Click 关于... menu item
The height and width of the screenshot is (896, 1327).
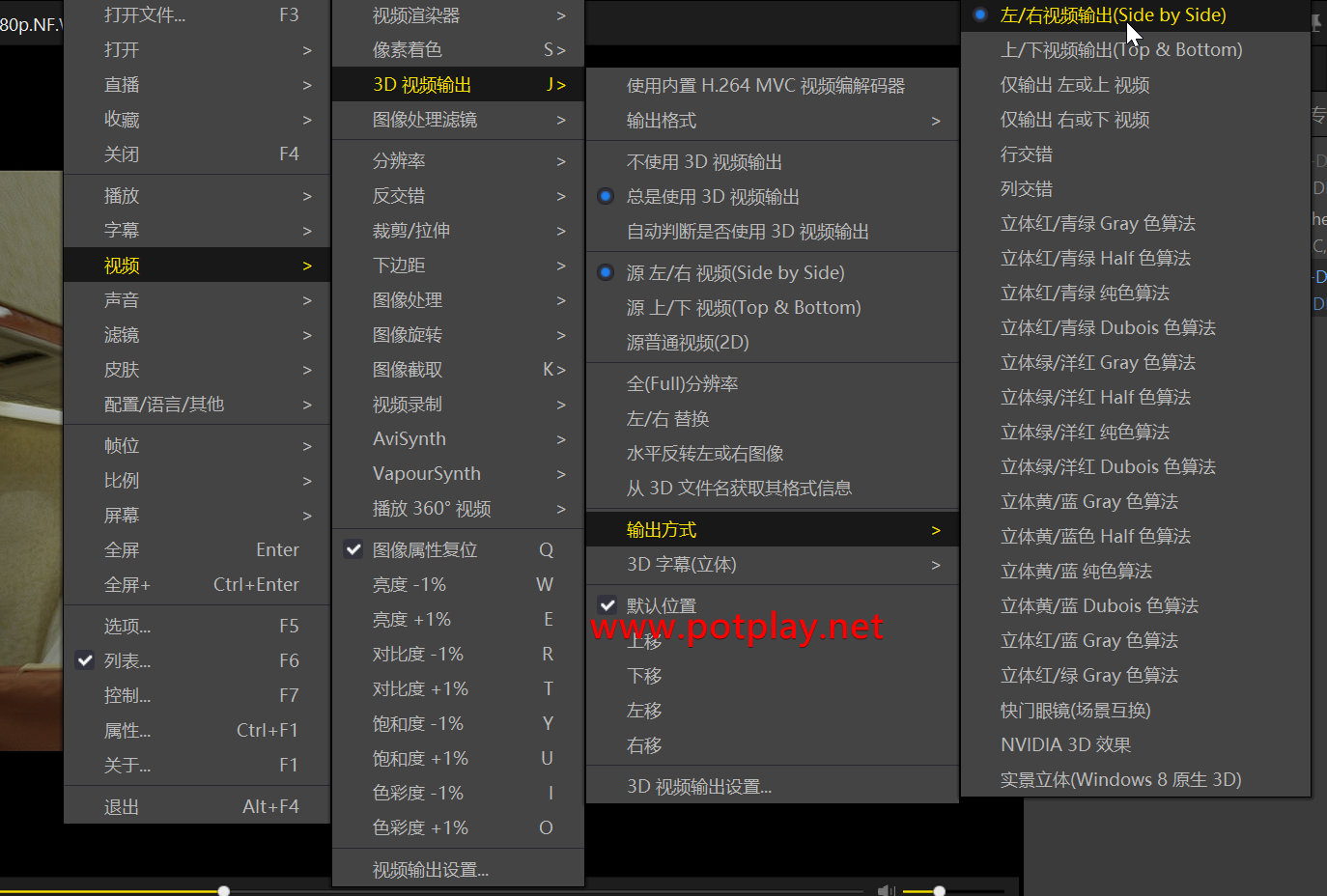pyautogui.click(x=197, y=766)
